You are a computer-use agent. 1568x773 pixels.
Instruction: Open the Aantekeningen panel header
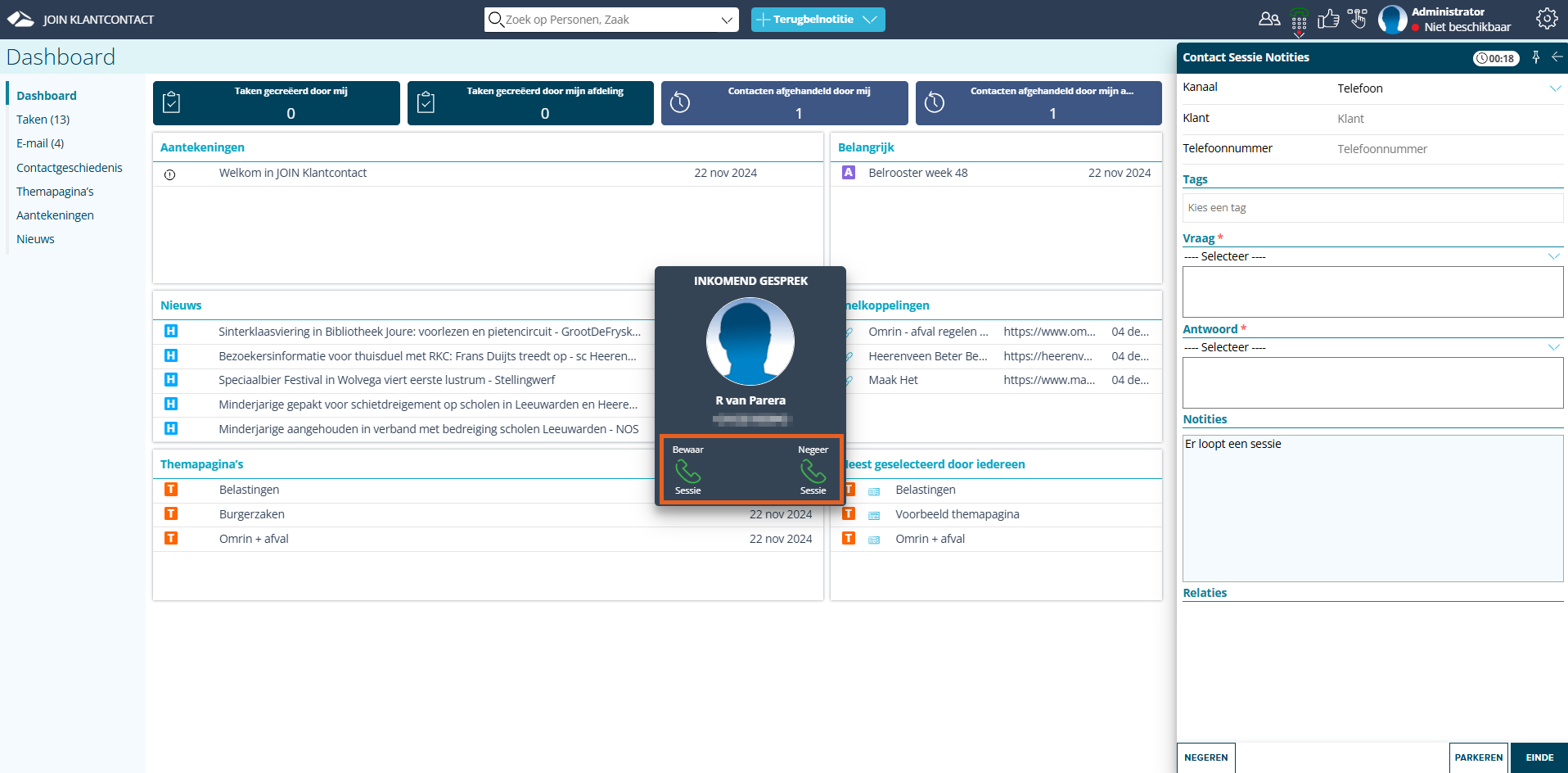tap(202, 147)
